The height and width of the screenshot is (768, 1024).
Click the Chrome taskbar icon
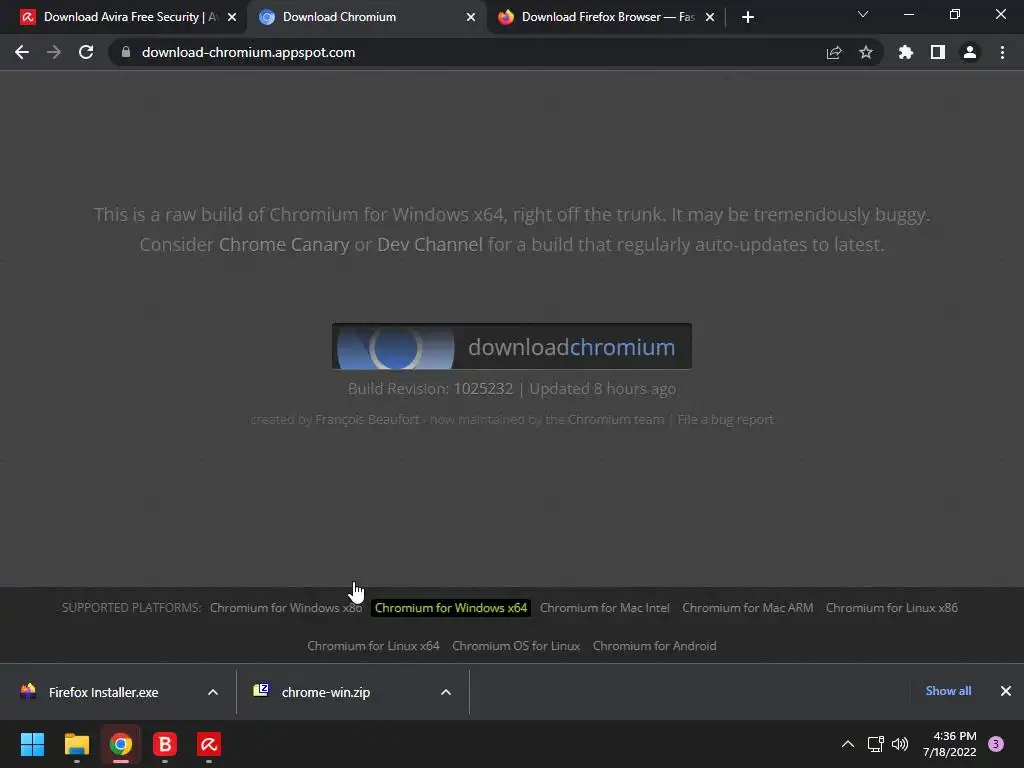121,744
